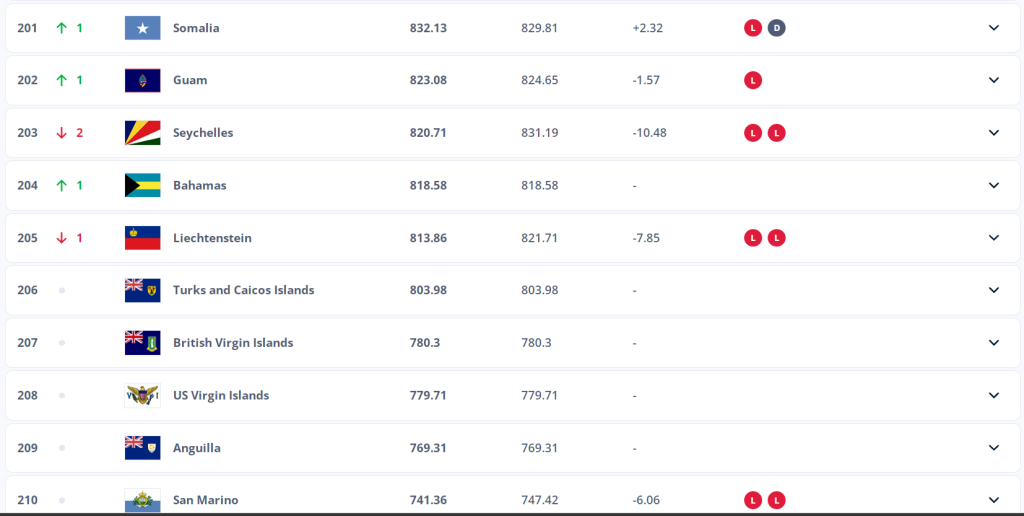Expand the Somalia ranking row
Screen dimensions: 1024x516
(993, 28)
